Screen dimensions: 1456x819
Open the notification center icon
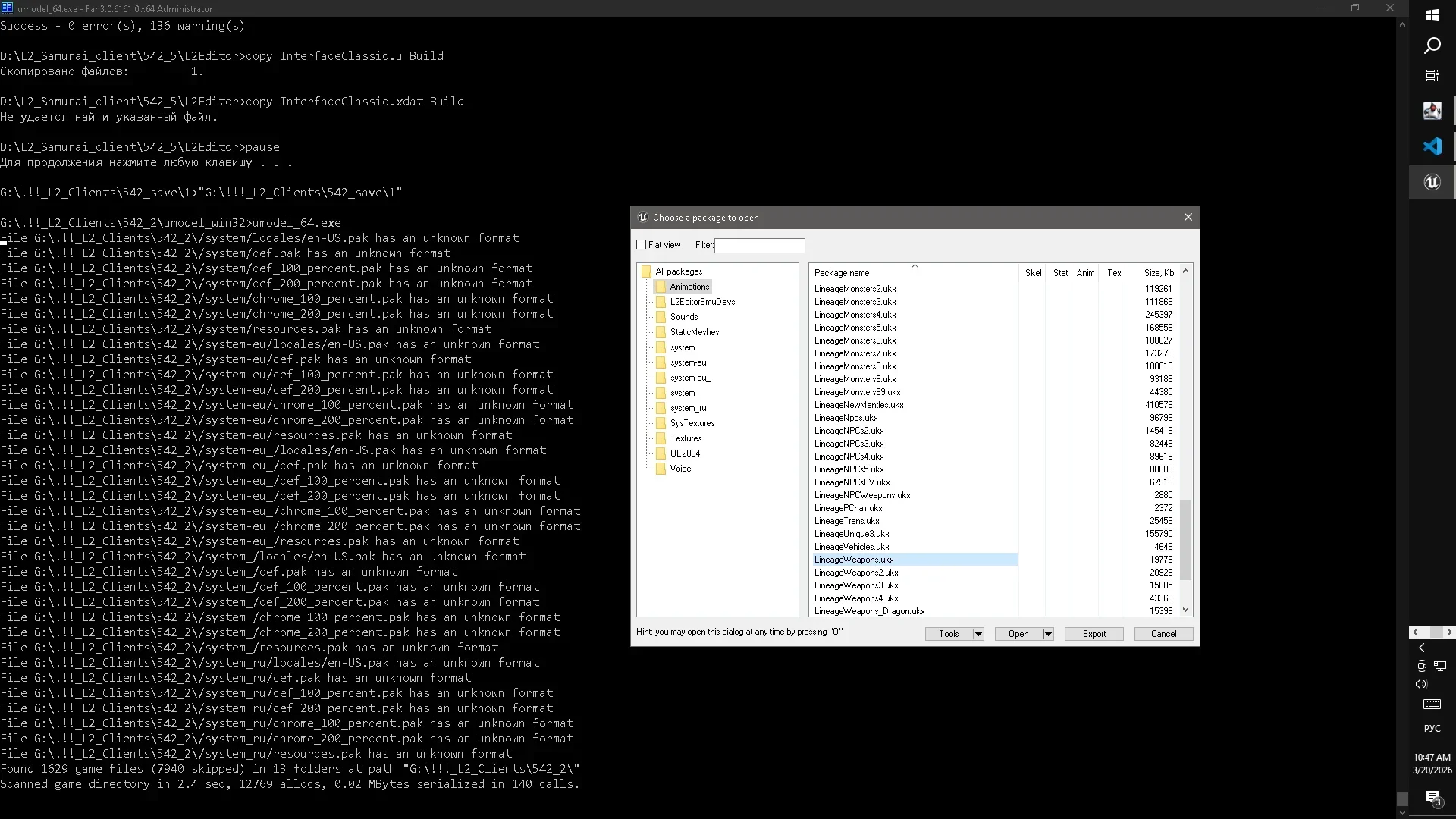1432,798
